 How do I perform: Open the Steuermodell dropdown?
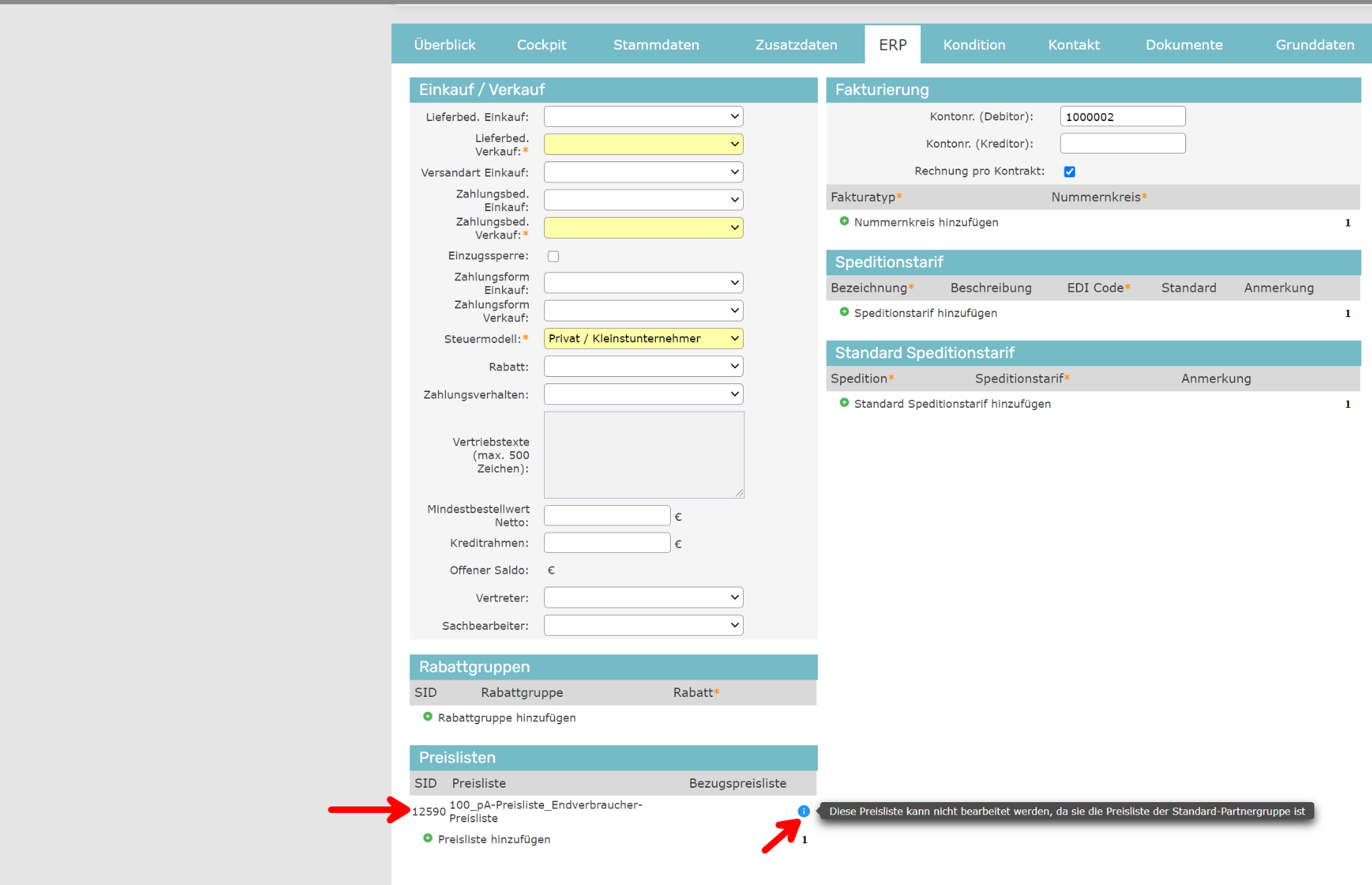pos(643,339)
